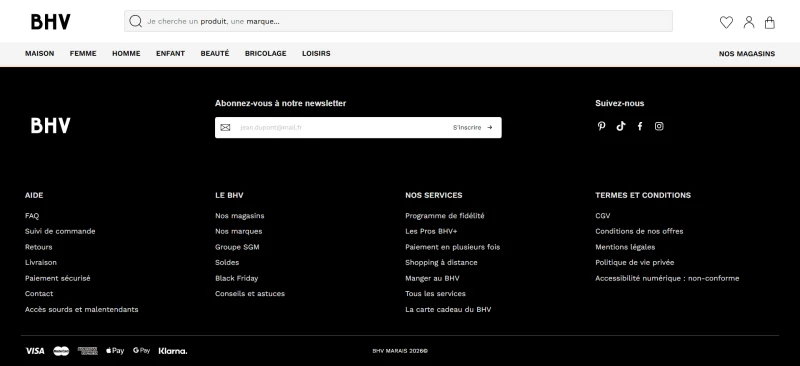
Task: Open Nos magasins footer link
Action: [x=240, y=216]
